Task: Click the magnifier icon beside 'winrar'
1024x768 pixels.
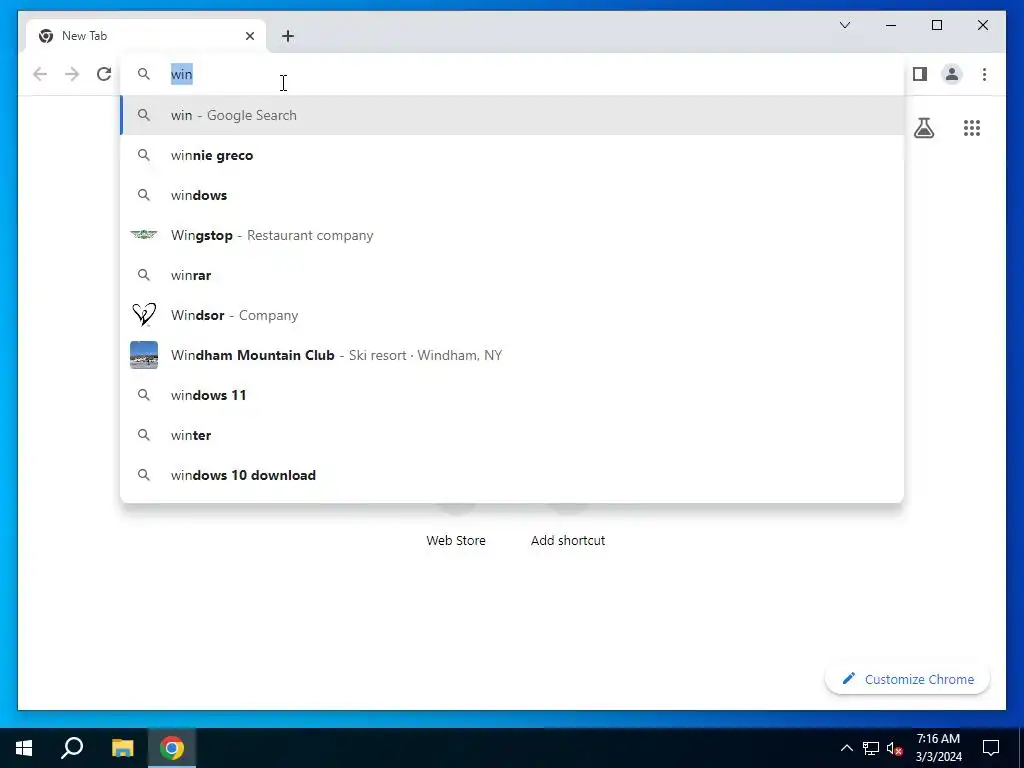Action: (144, 275)
